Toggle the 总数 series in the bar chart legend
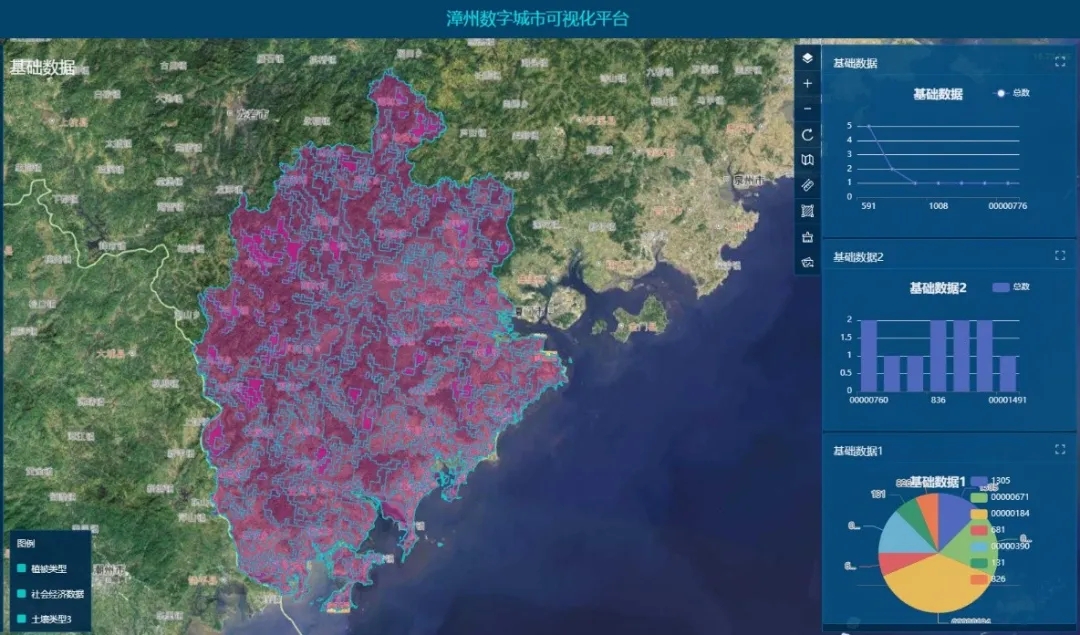 point(1011,287)
